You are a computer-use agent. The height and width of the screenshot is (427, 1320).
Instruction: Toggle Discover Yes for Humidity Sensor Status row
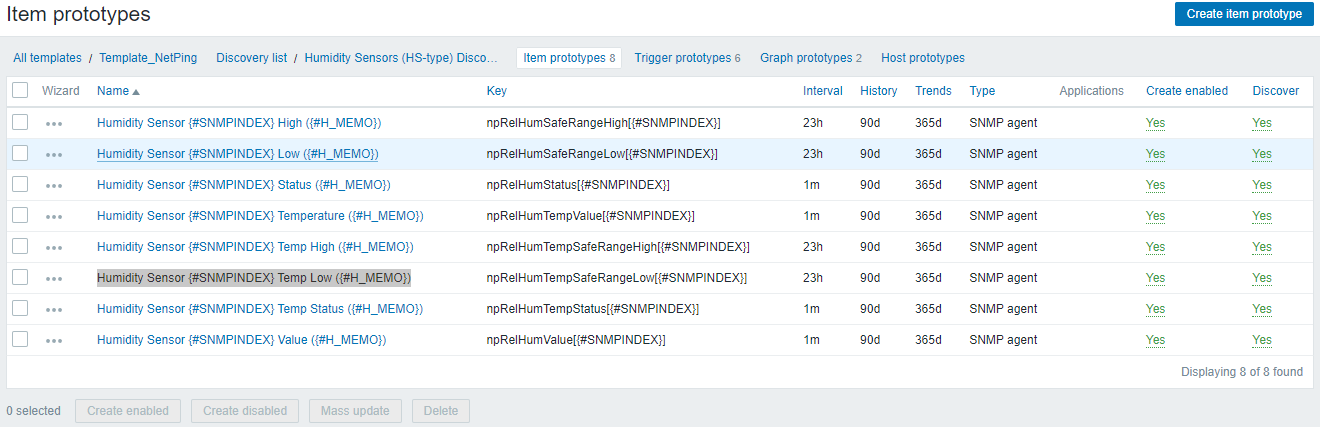pyautogui.click(x=1262, y=185)
